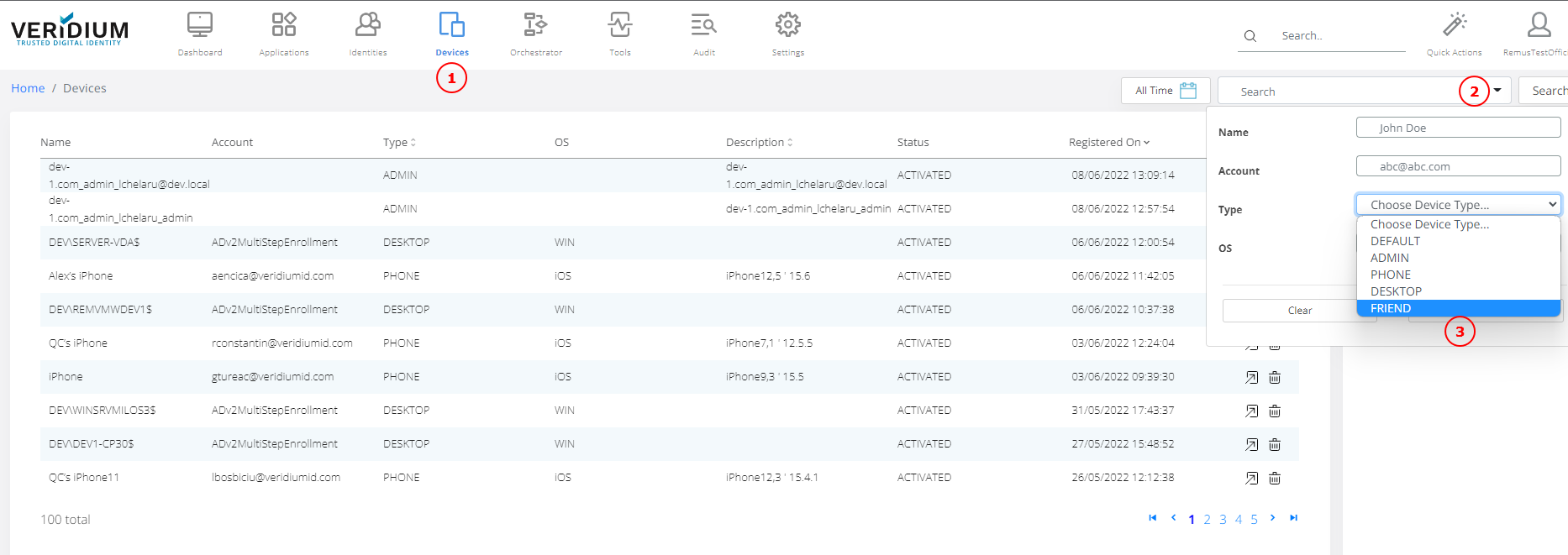Open the Dashboard section
The image size is (1568, 555).
(200, 34)
